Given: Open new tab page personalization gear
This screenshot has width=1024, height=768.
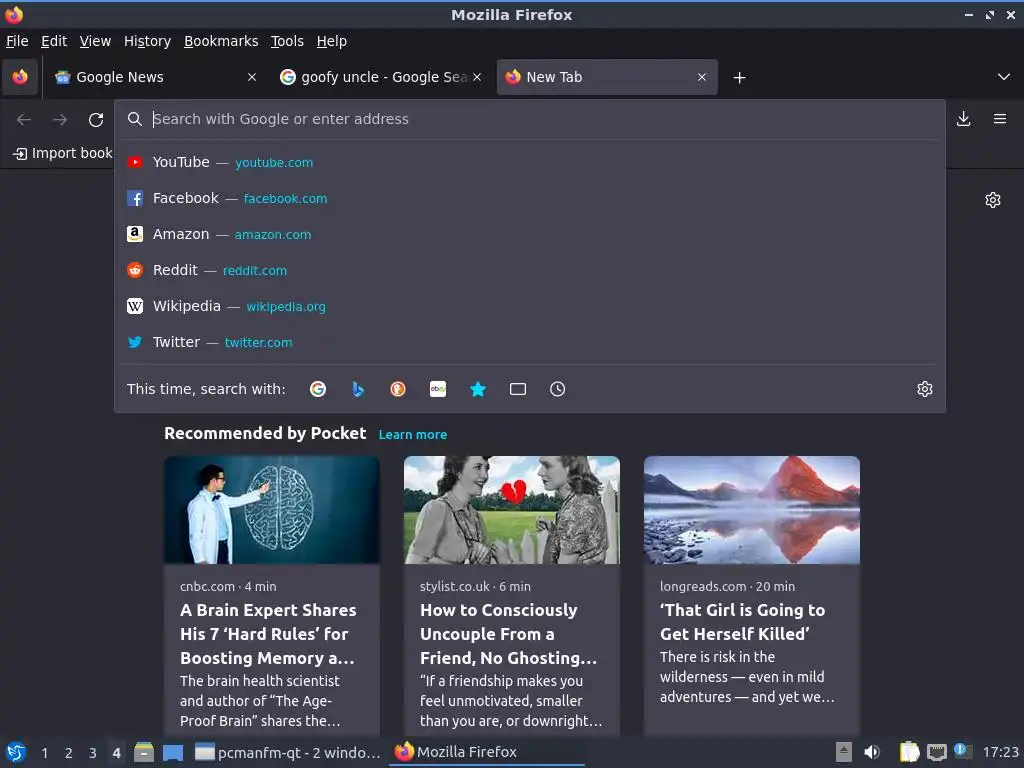Looking at the screenshot, I should (993, 200).
